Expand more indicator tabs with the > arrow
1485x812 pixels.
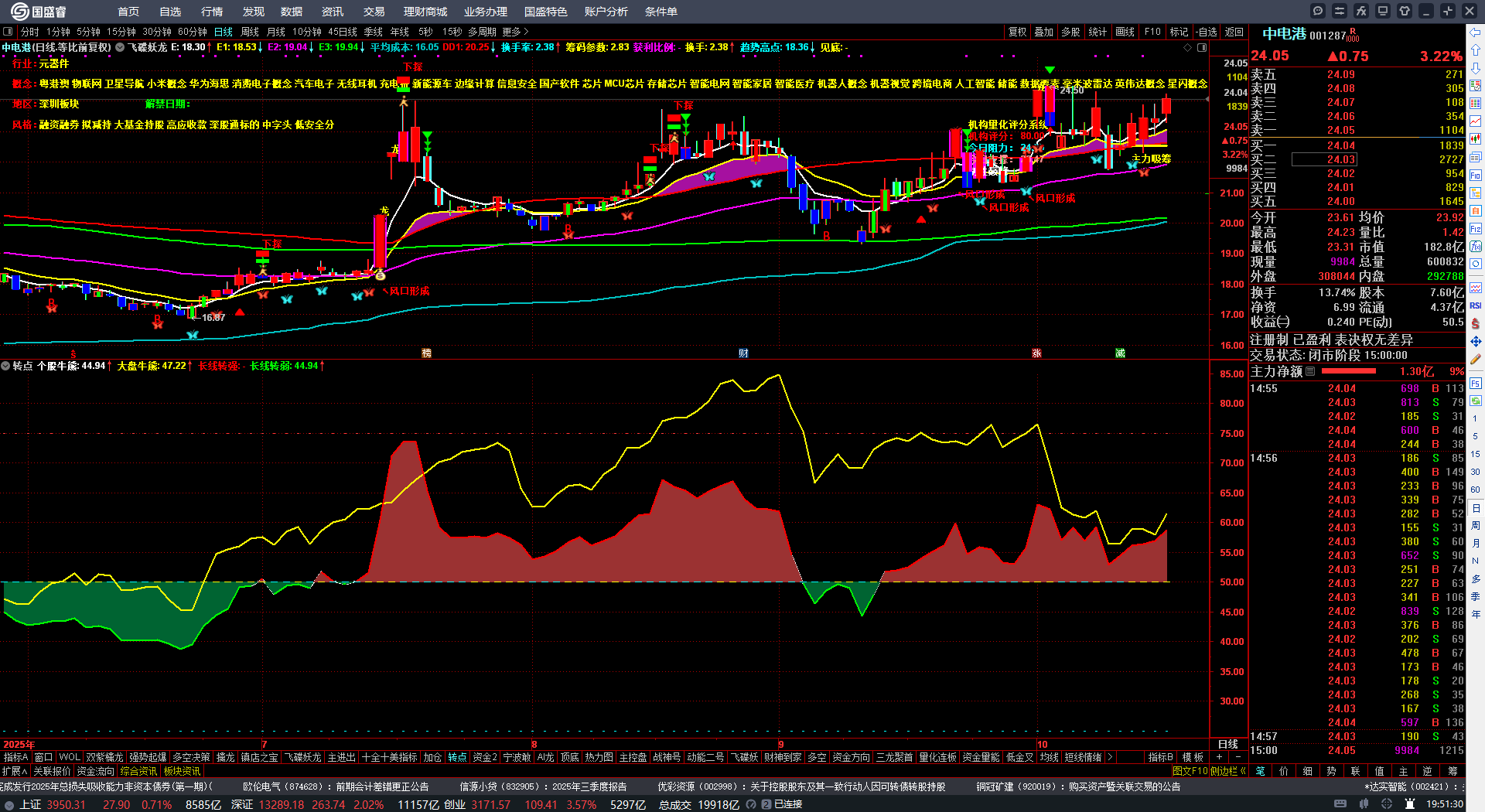1110,757
